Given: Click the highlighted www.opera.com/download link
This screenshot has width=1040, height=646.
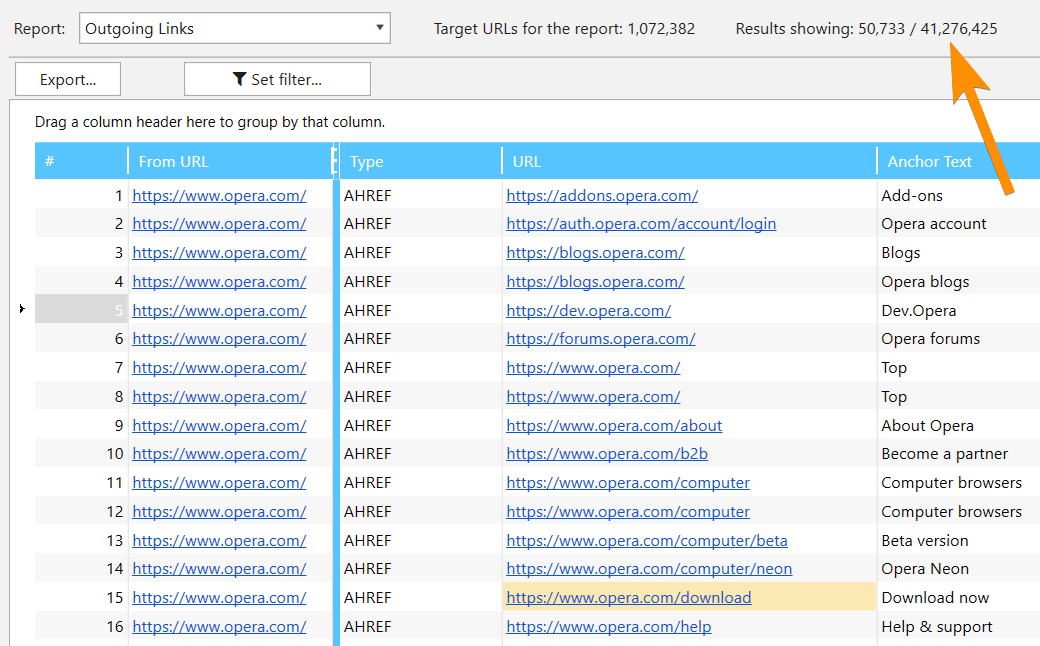Looking at the screenshot, I should tap(629, 598).
